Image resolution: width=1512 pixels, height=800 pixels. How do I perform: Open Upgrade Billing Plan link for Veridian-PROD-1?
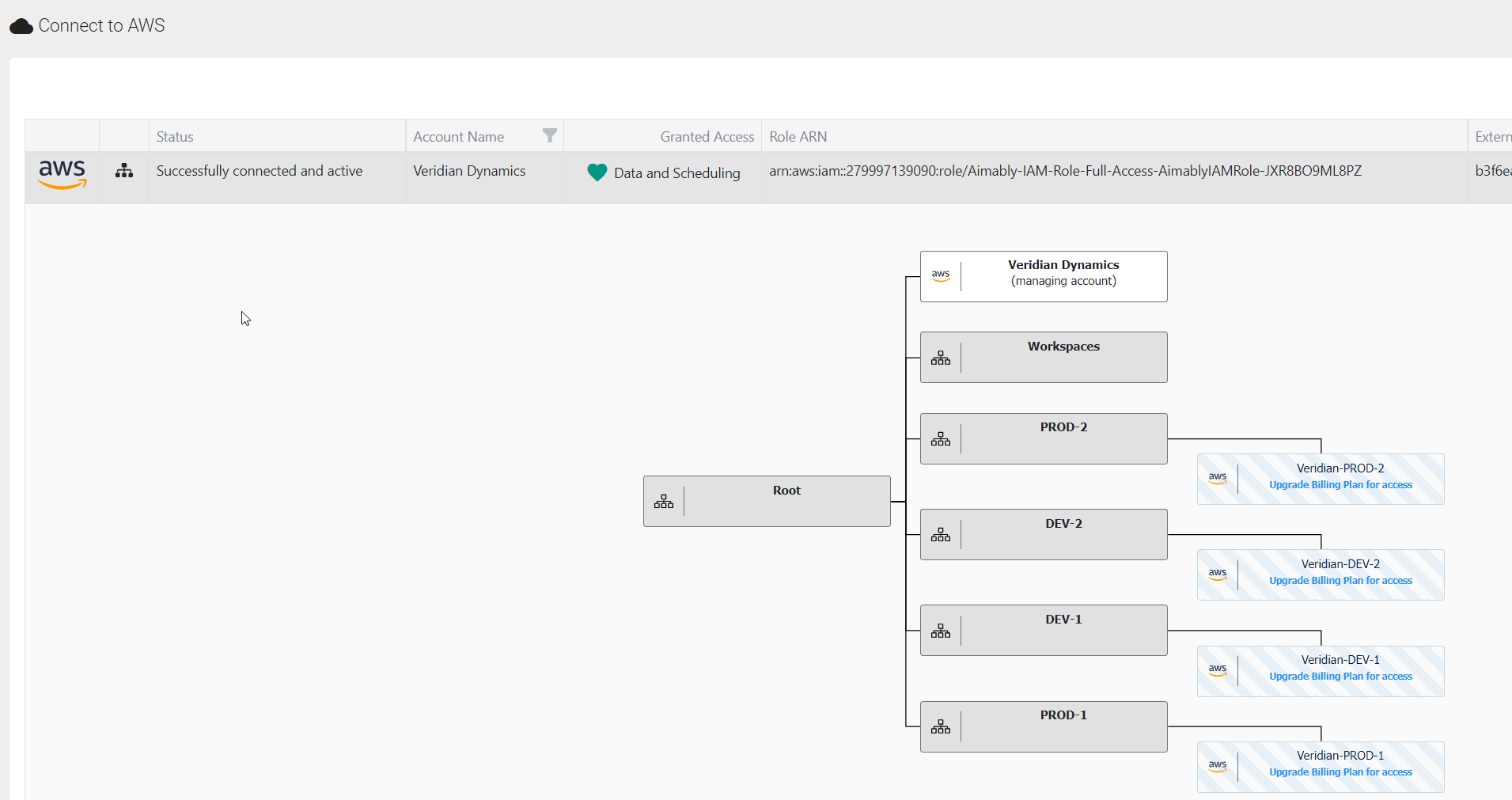pos(1340,772)
